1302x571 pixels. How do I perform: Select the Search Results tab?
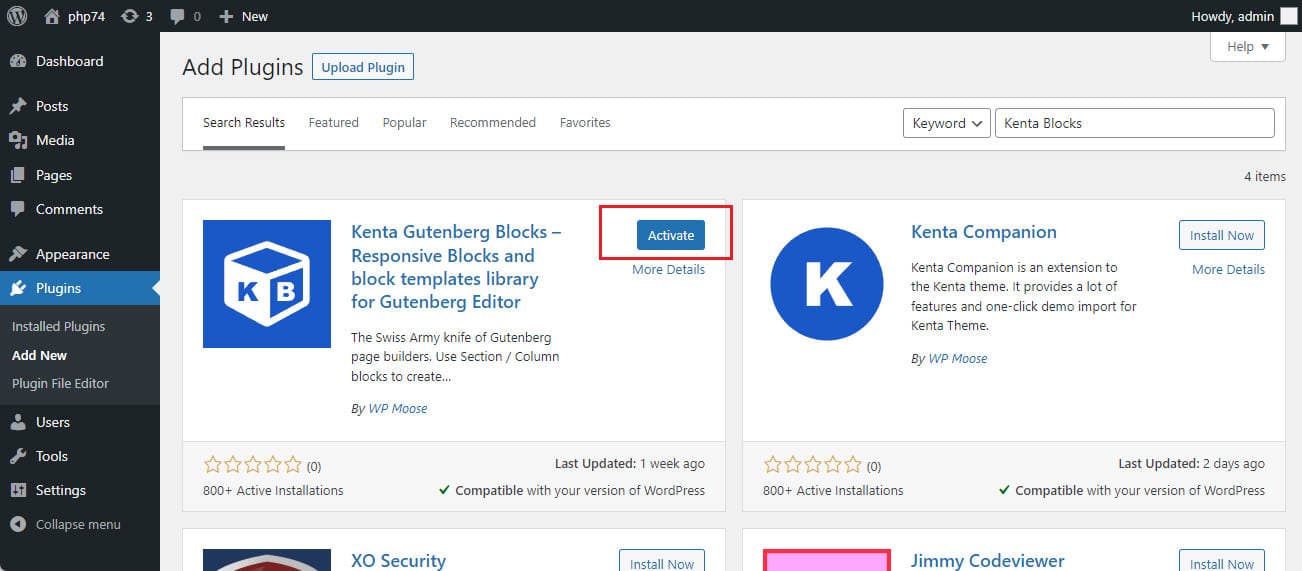click(x=244, y=123)
